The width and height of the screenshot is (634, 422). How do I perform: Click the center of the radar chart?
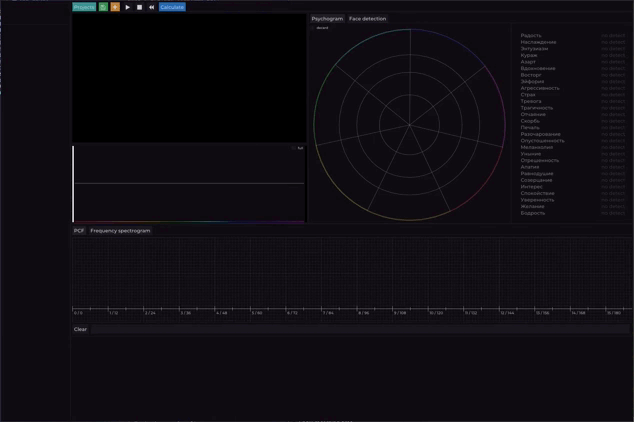tap(410, 125)
